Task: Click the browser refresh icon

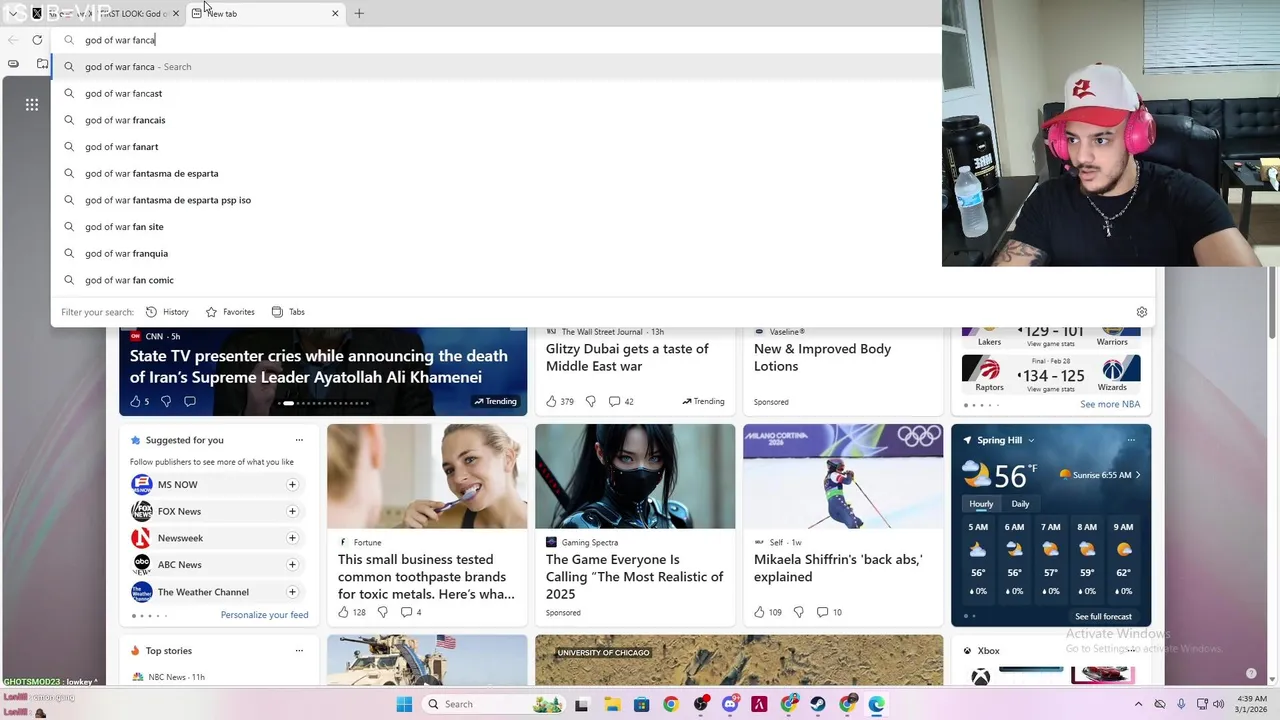Action: coord(37,40)
